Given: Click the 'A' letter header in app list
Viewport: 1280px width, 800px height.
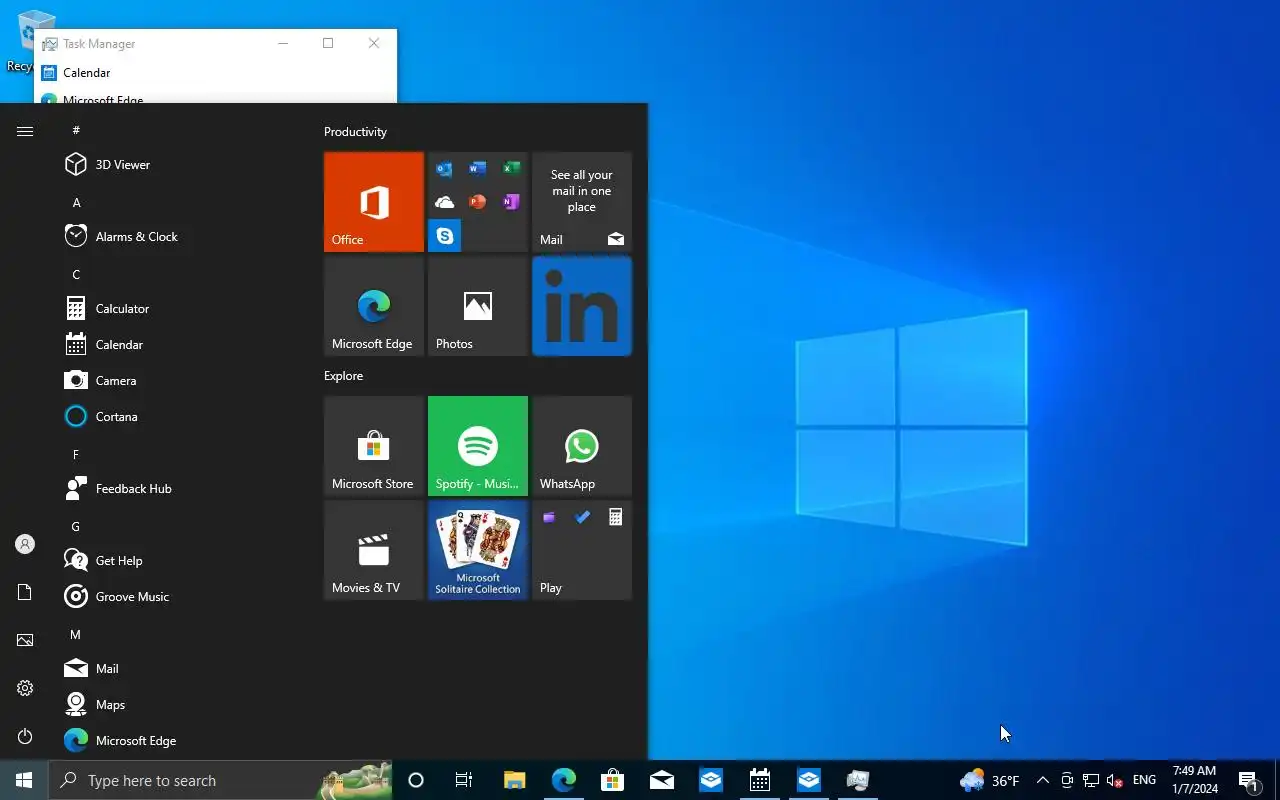Looking at the screenshot, I should click(x=76, y=202).
